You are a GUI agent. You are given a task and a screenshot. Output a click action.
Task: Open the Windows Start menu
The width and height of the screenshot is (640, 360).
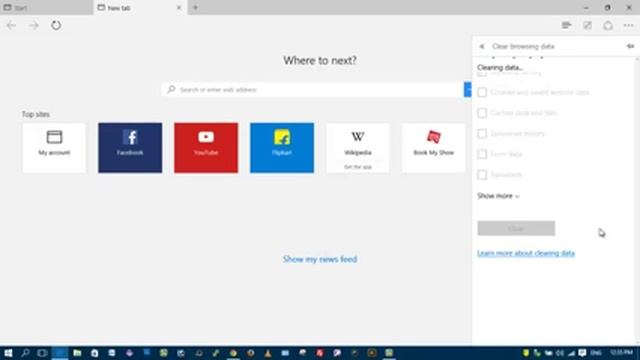tap(8, 353)
